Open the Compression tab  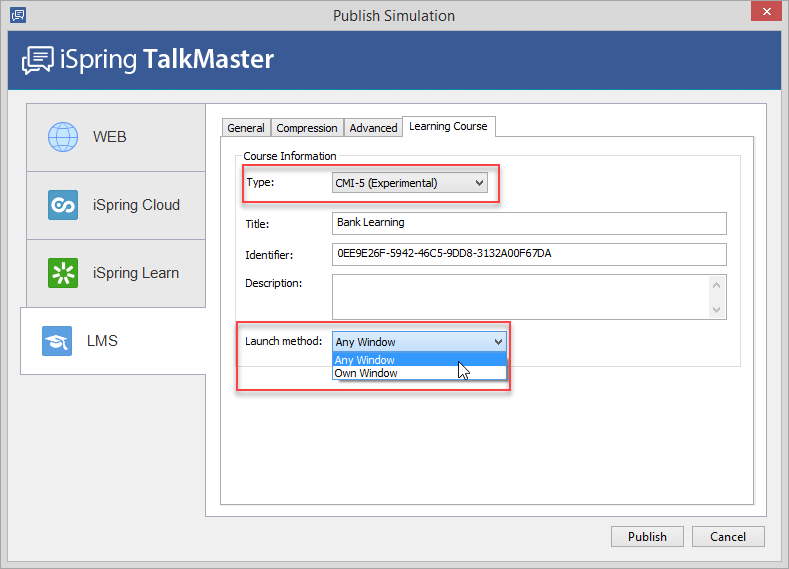click(307, 128)
